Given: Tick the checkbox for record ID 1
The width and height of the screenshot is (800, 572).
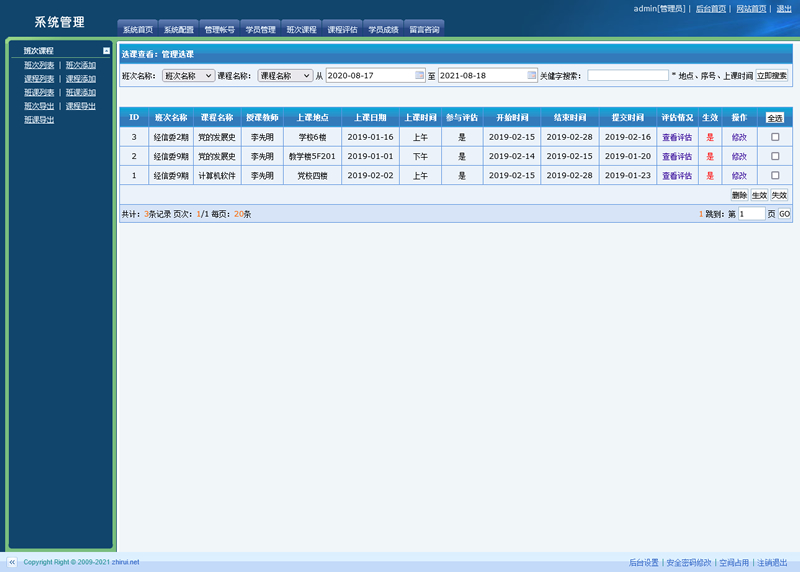Looking at the screenshot, I should click(775, 175).
